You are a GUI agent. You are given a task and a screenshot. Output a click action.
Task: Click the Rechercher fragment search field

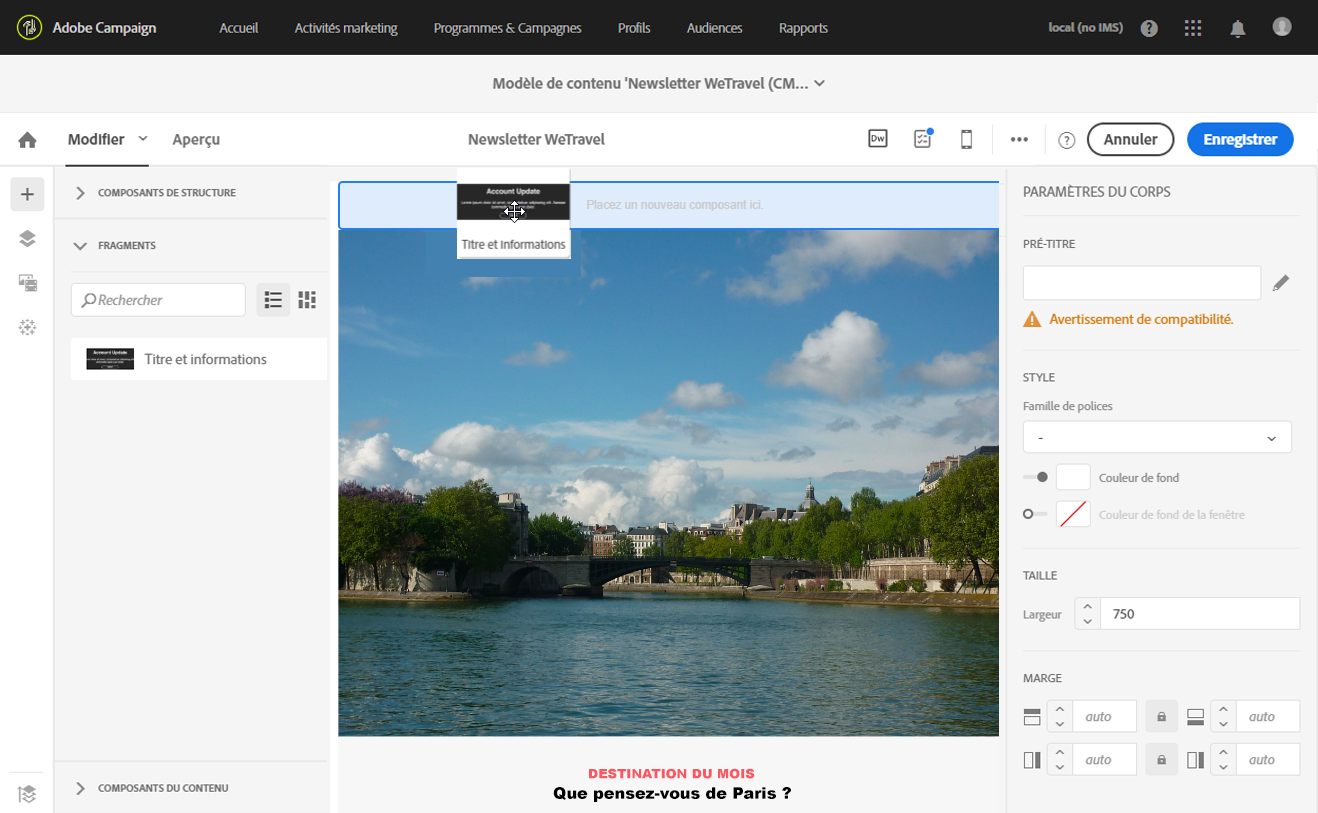click(158, 300)
